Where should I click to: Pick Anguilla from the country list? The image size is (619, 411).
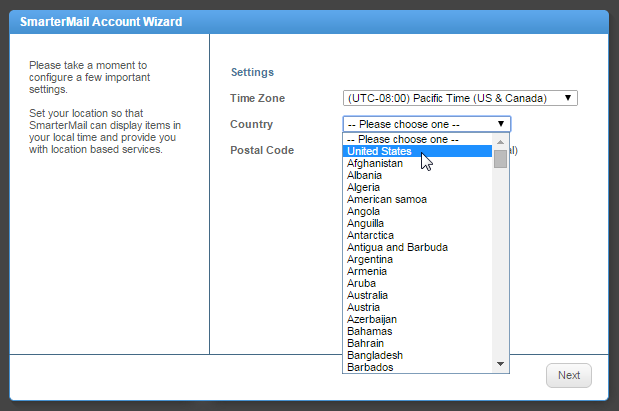click(418, 223)
